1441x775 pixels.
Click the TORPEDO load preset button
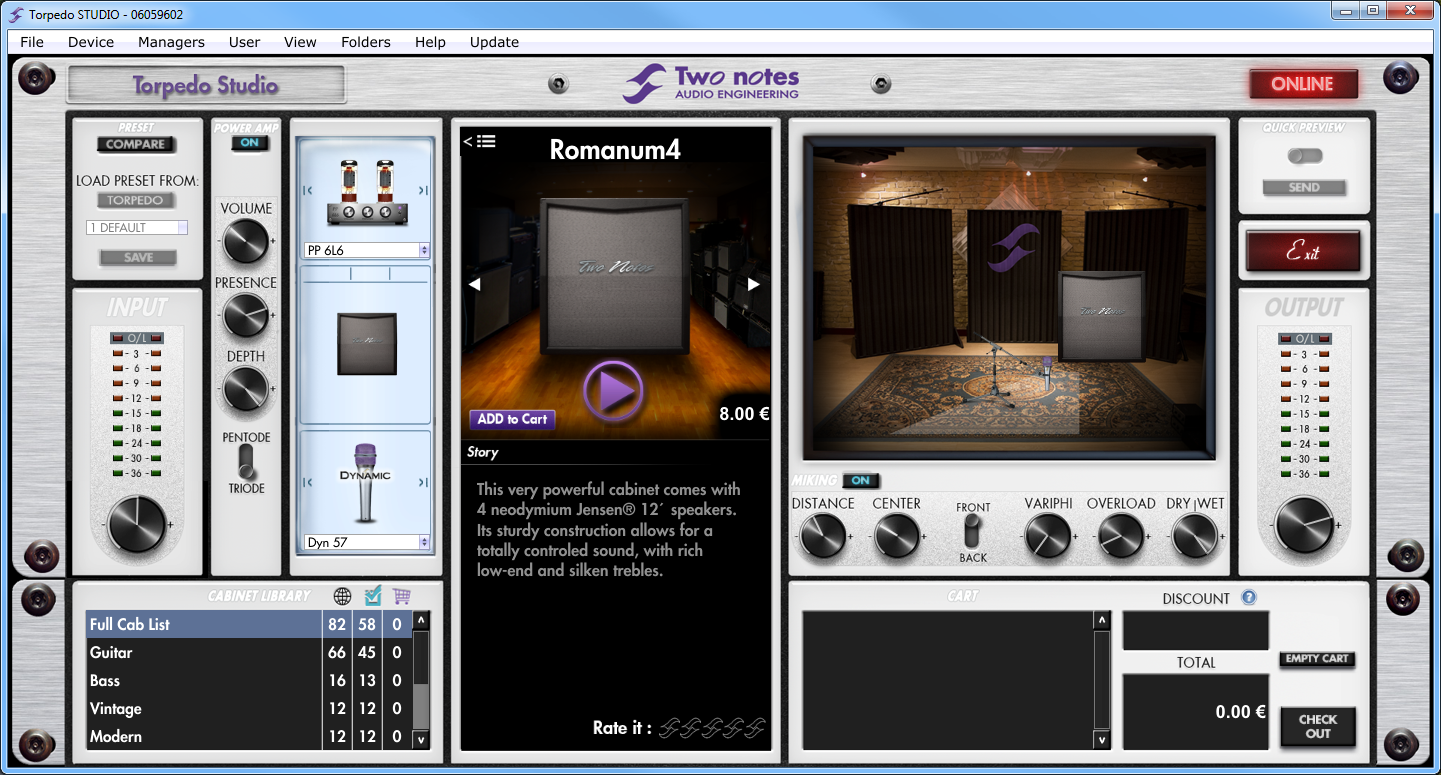pos(136,200)
